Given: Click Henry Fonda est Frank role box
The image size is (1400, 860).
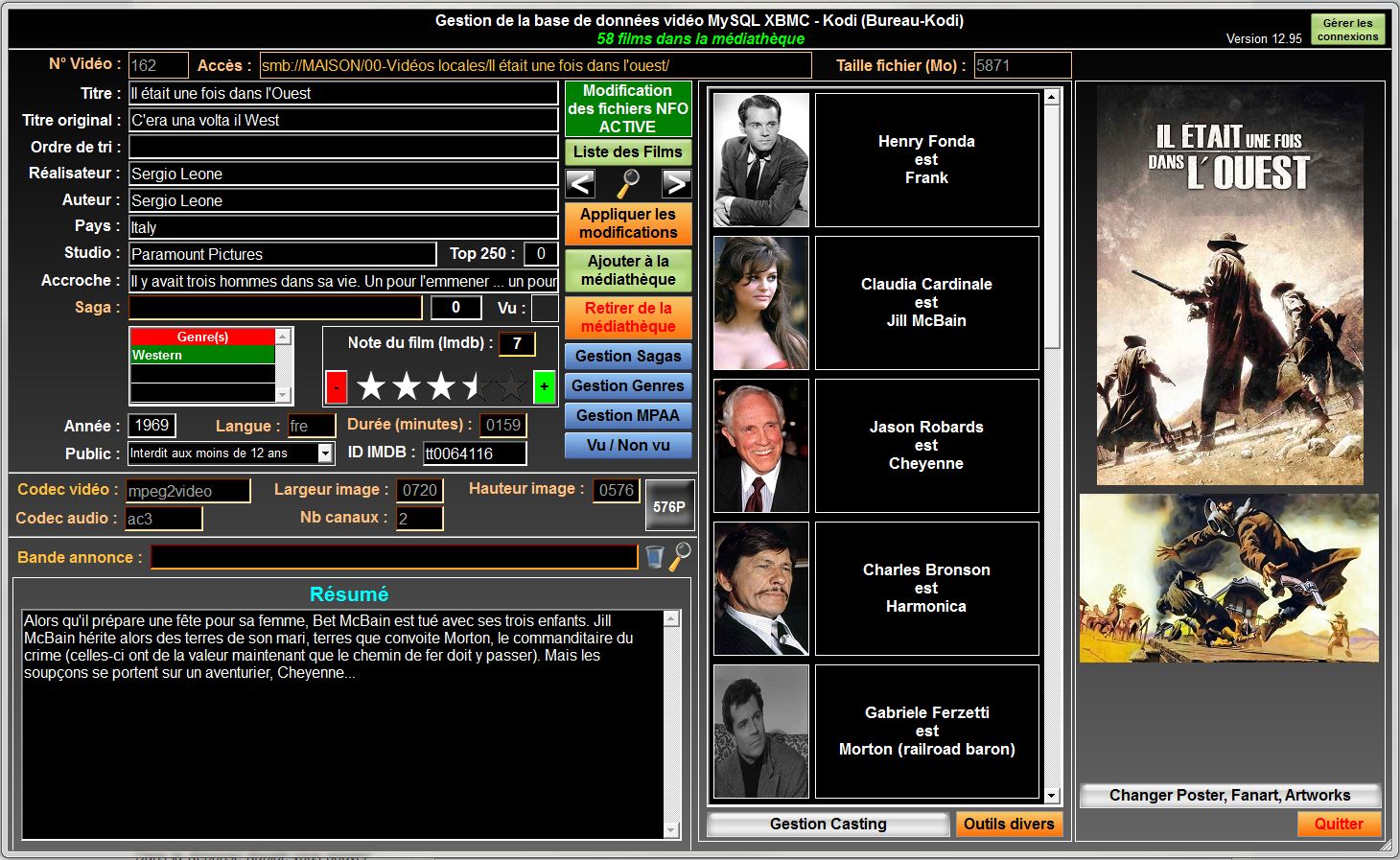Looking at the screenshot, I should click(x=927, y=159).
